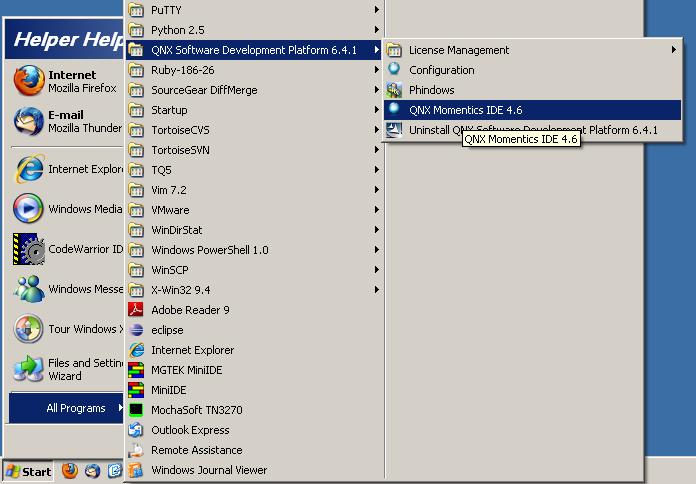Click the Phindows icon
Image resolution: width=696 pixels, height=484 pixels.
tap(394, 90)
